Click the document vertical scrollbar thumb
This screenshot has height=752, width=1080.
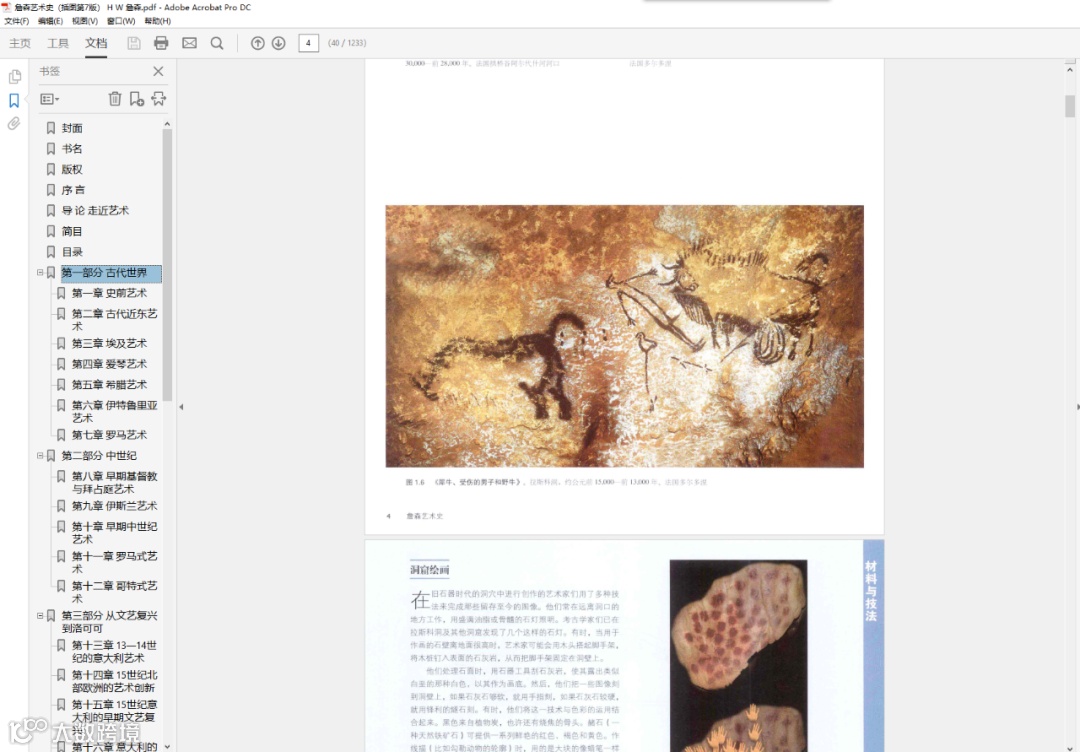click(1070, 106)
